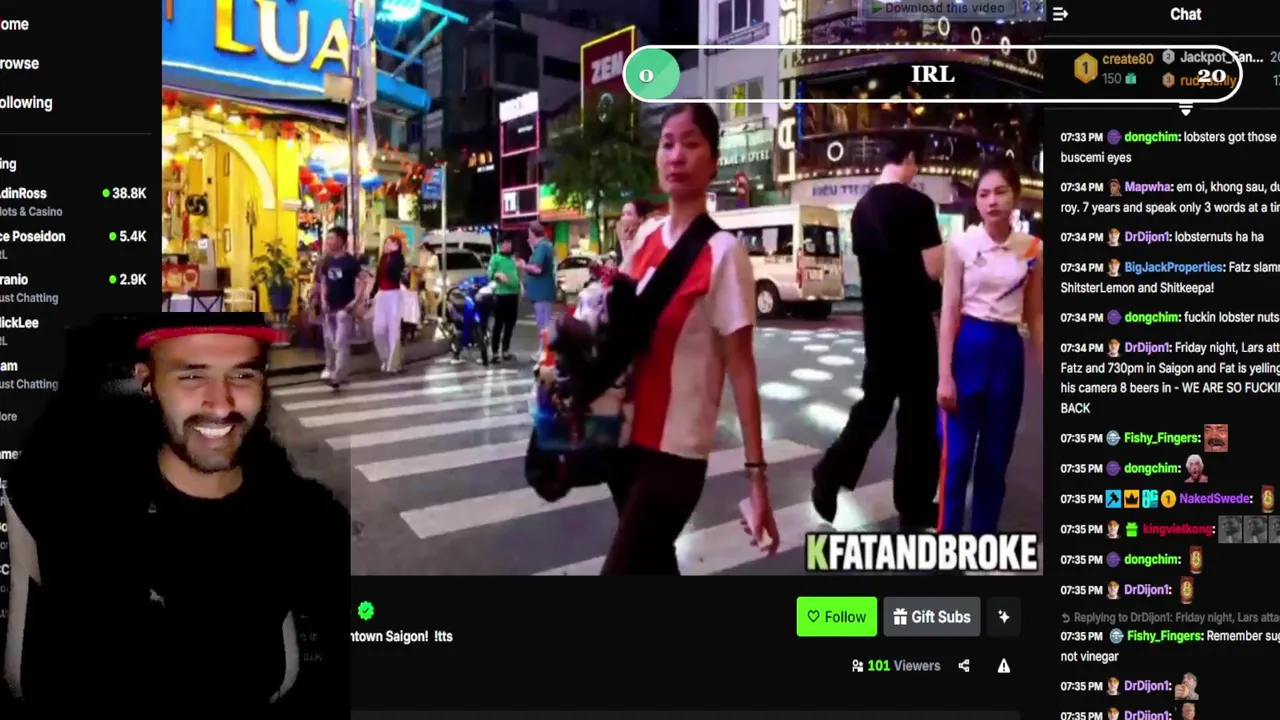Click the first badge before NakedSwede

coord(1114,498)
